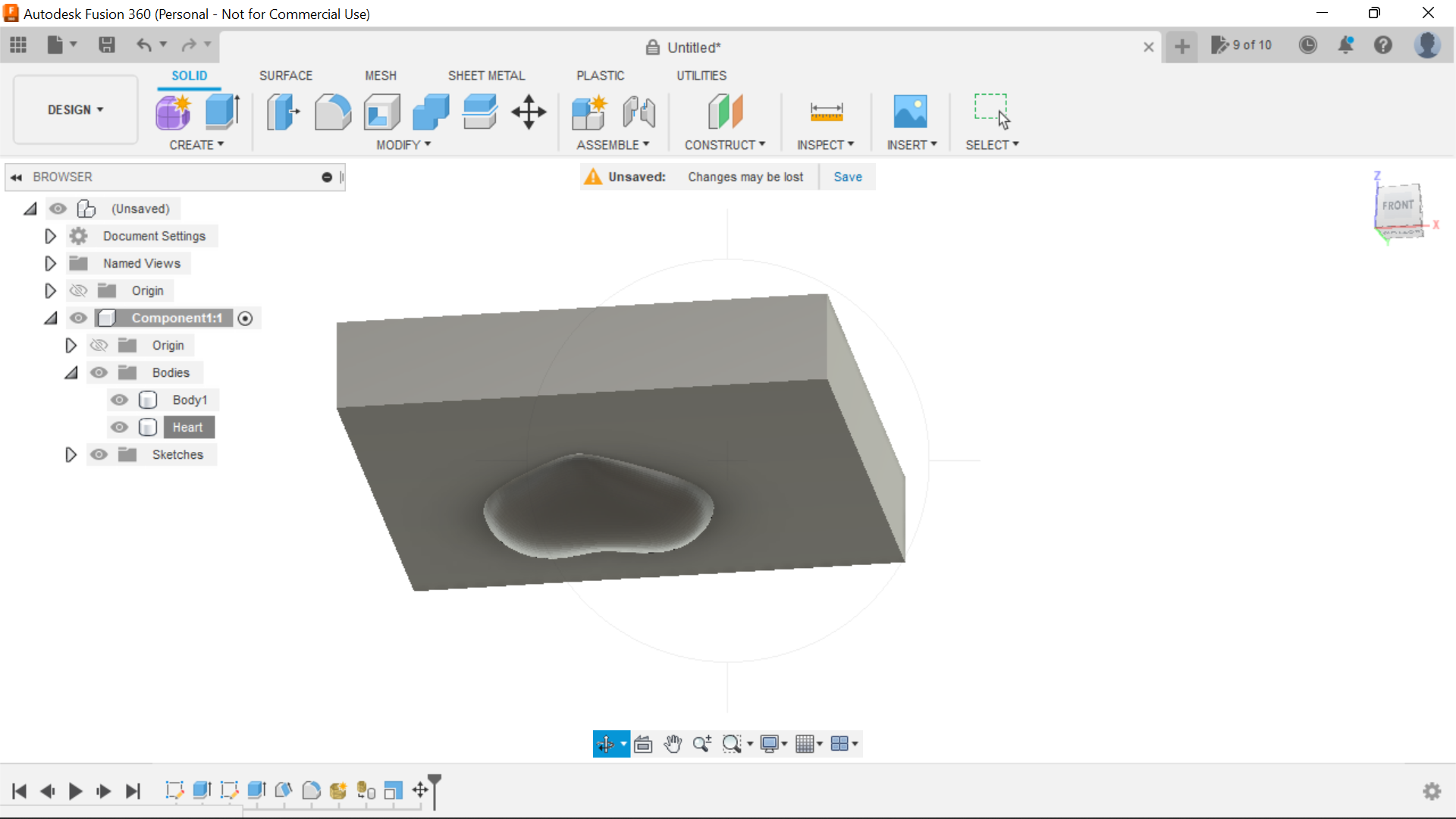Screen dimensions: 1456x819
Task: Activate the Extrude tool
Action: [x=221, y=111]
